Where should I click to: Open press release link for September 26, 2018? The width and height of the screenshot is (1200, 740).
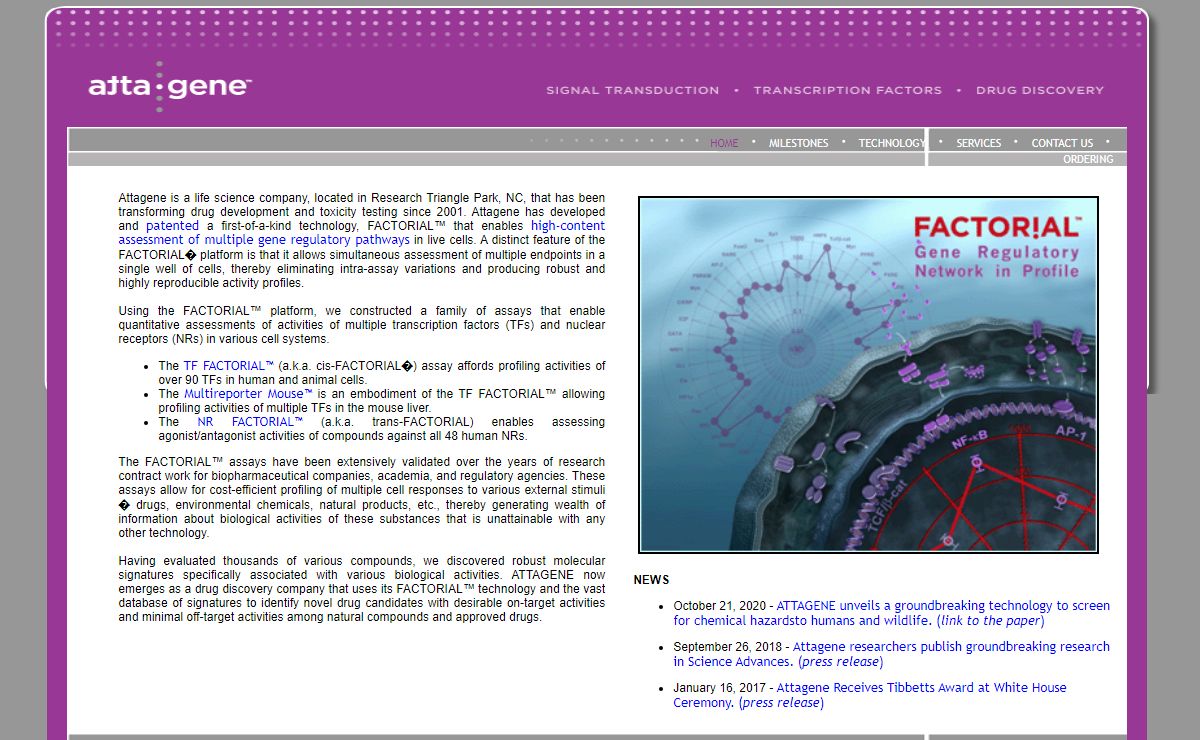coord(841,662)
